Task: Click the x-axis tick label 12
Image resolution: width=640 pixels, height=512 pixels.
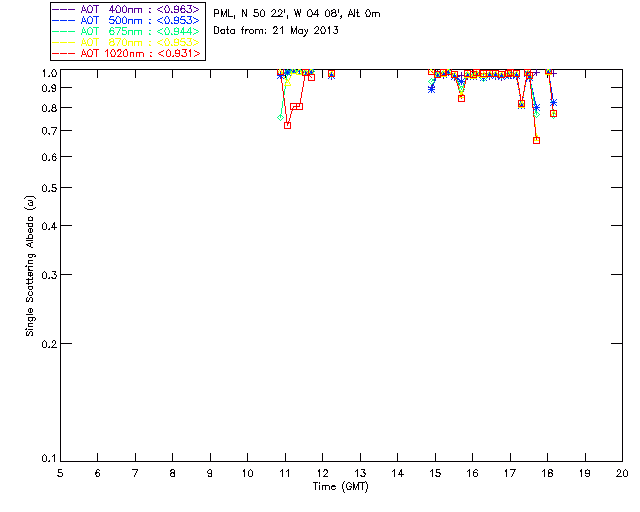Action: pyautogui.click(x=322, y=473)
